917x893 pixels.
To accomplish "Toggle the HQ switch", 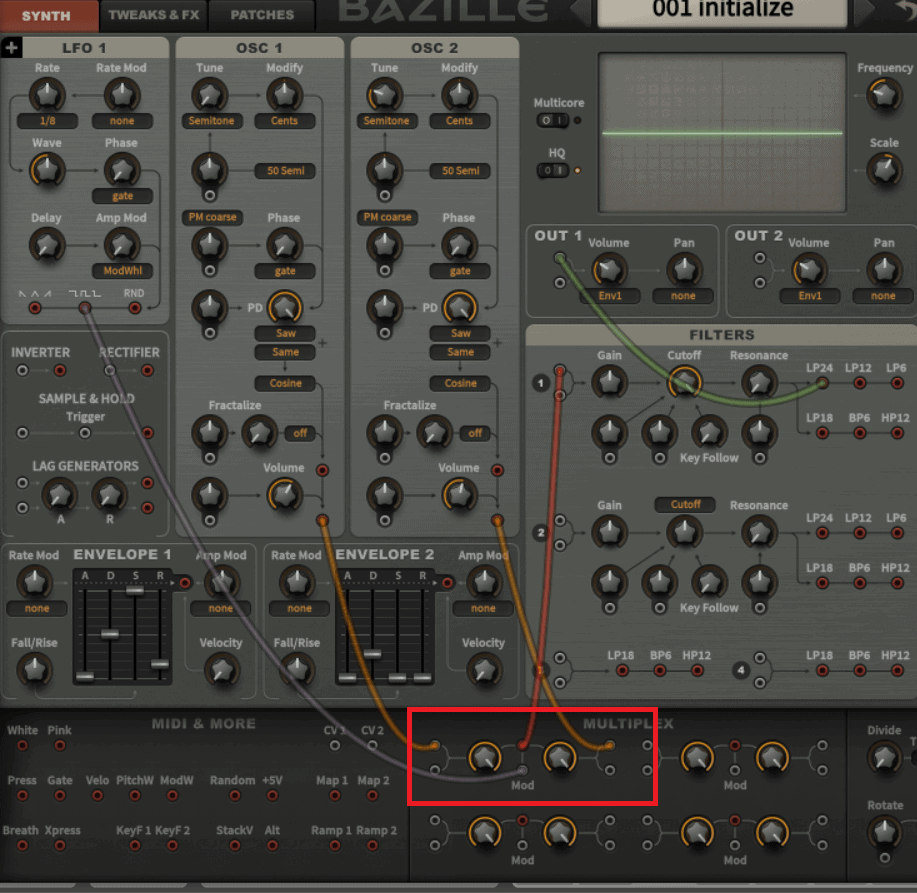I will [x=552, y=171].
